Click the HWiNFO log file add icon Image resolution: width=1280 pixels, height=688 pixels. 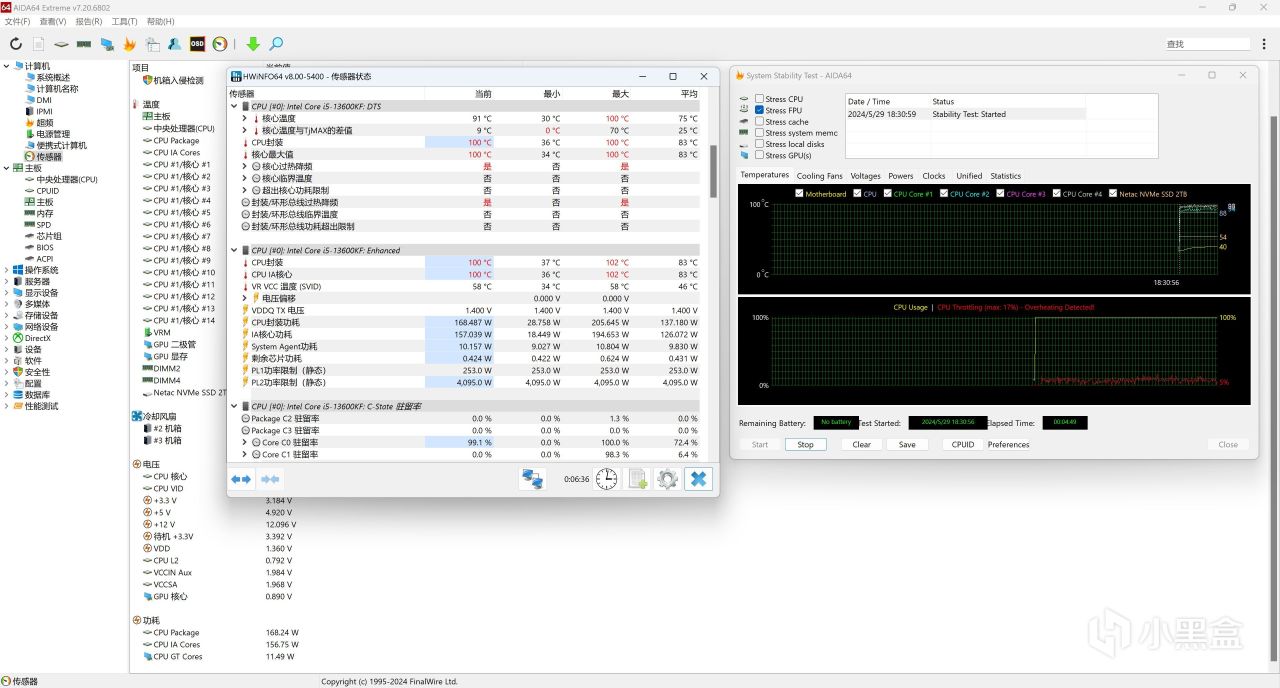pos(638,479)
